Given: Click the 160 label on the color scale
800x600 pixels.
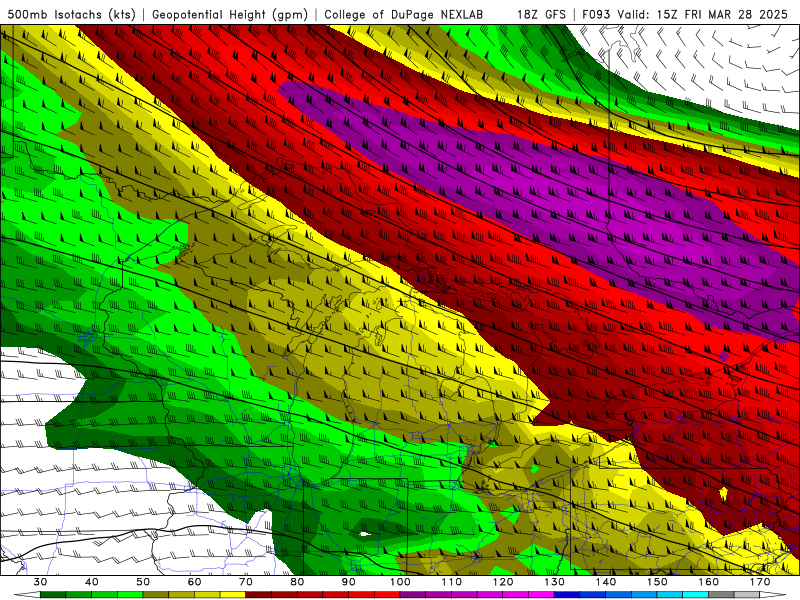Looking at the screenshot, I should coord(709,582).
